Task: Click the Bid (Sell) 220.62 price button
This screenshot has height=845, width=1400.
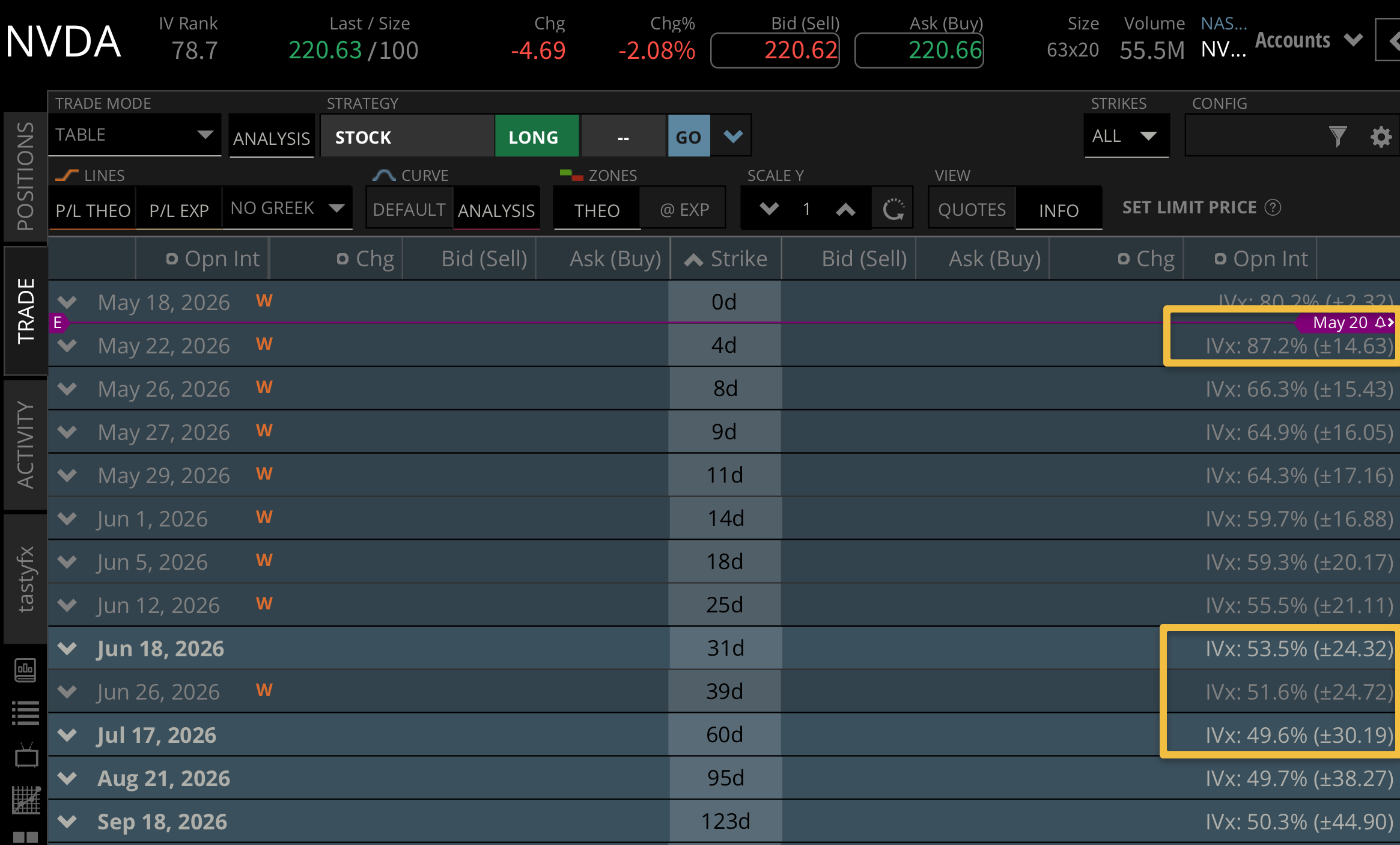Action: [x=775, y=50]
